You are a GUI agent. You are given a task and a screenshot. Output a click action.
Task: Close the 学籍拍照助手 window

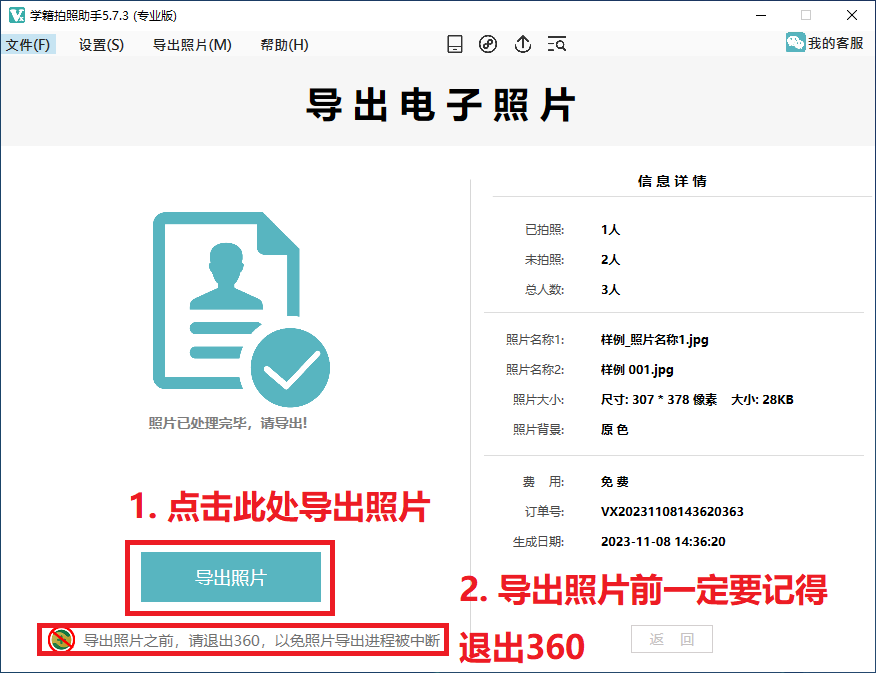click(851, 15)
